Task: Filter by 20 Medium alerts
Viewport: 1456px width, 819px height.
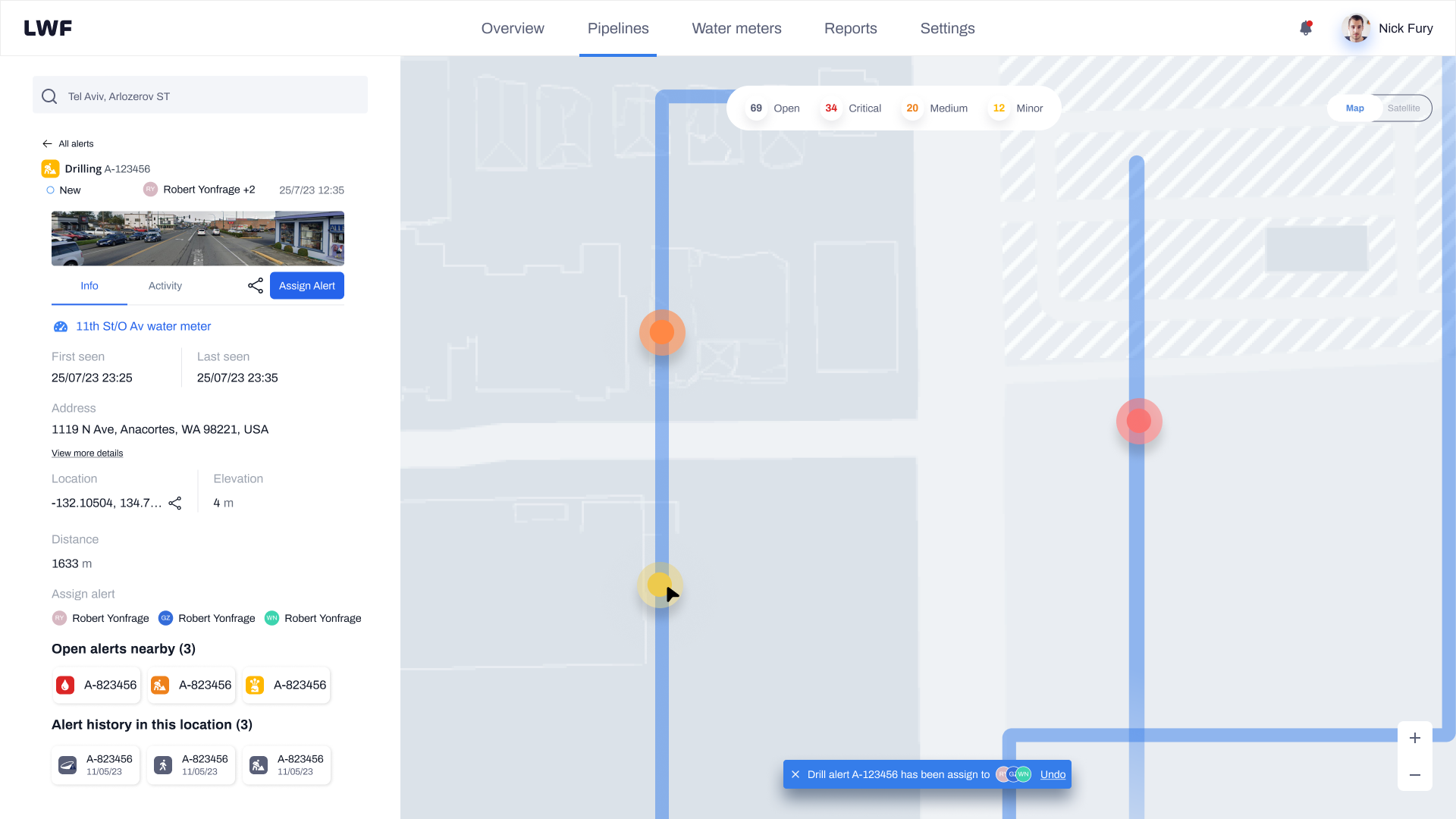Action: pyautogui.click(x=935, y=108)
